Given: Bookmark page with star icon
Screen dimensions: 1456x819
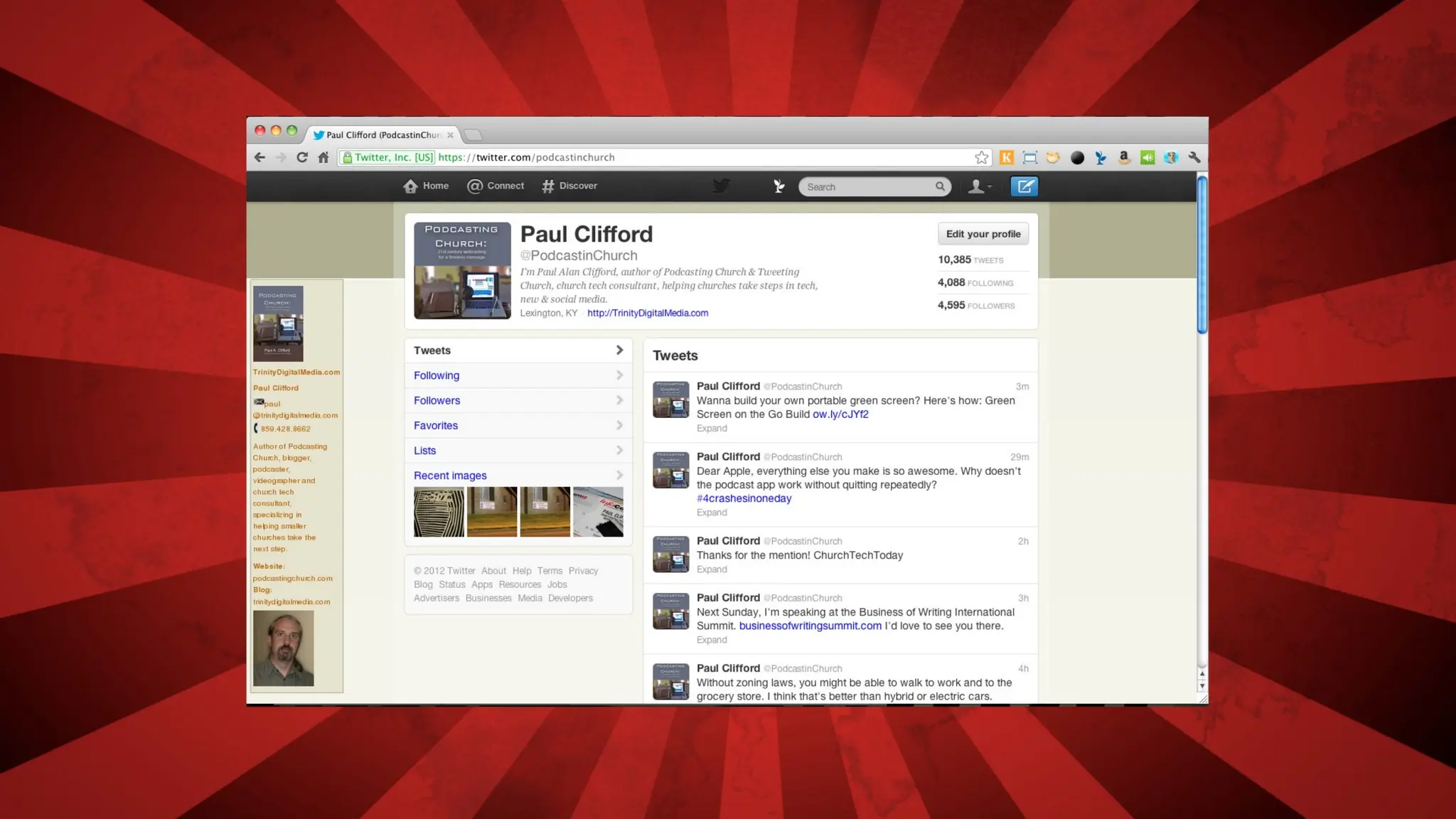Looking at the screenshot, I should pos(981,158).
